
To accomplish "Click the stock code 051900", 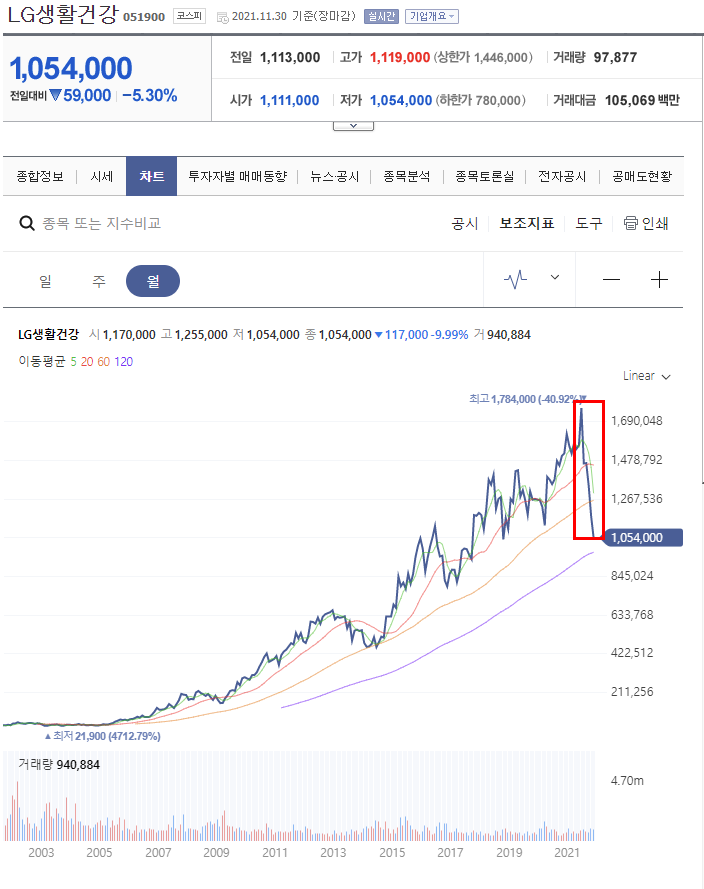I will [x=144, y=17].
